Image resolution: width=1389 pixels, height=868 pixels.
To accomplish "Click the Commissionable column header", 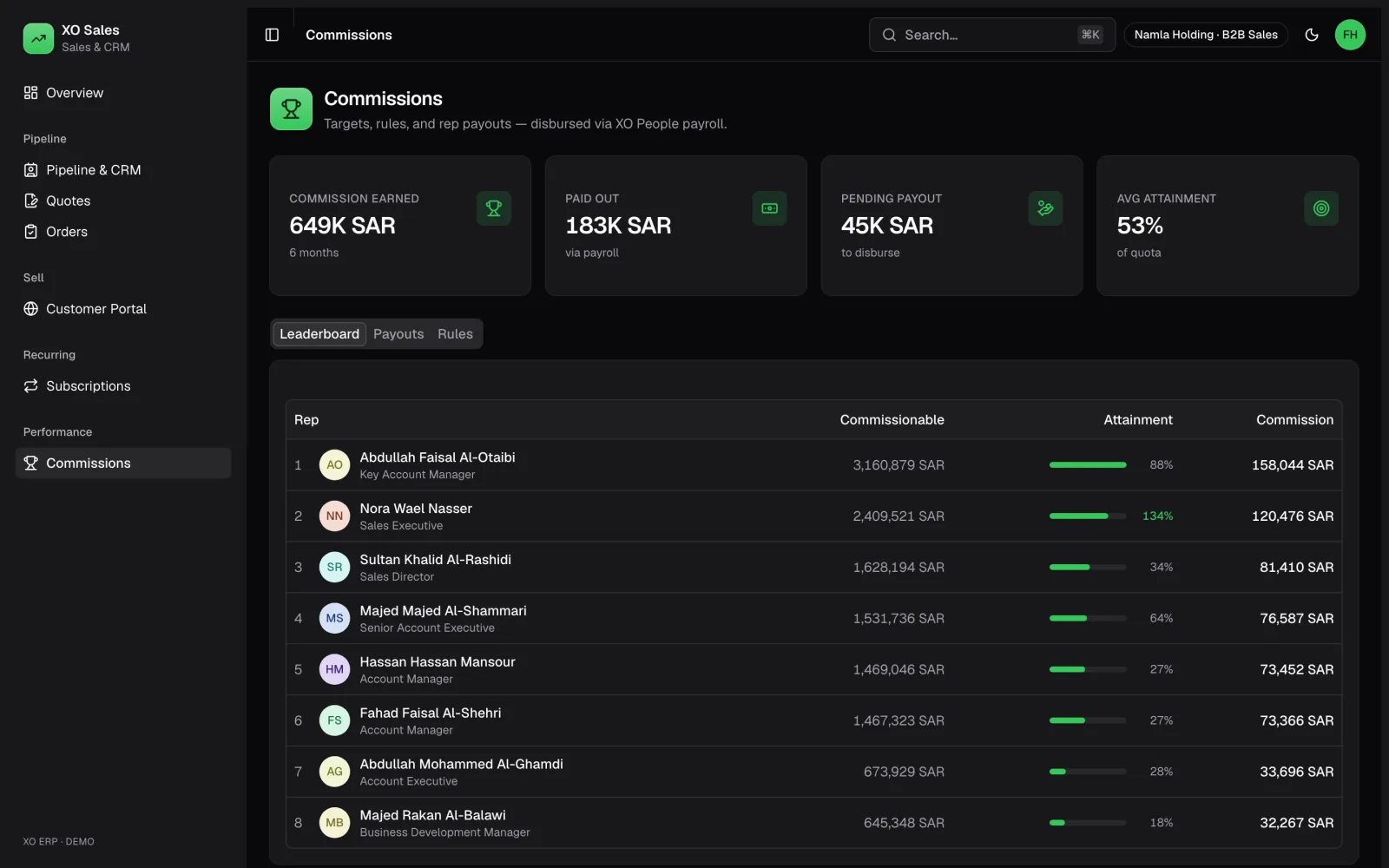I will pos(892,420).
